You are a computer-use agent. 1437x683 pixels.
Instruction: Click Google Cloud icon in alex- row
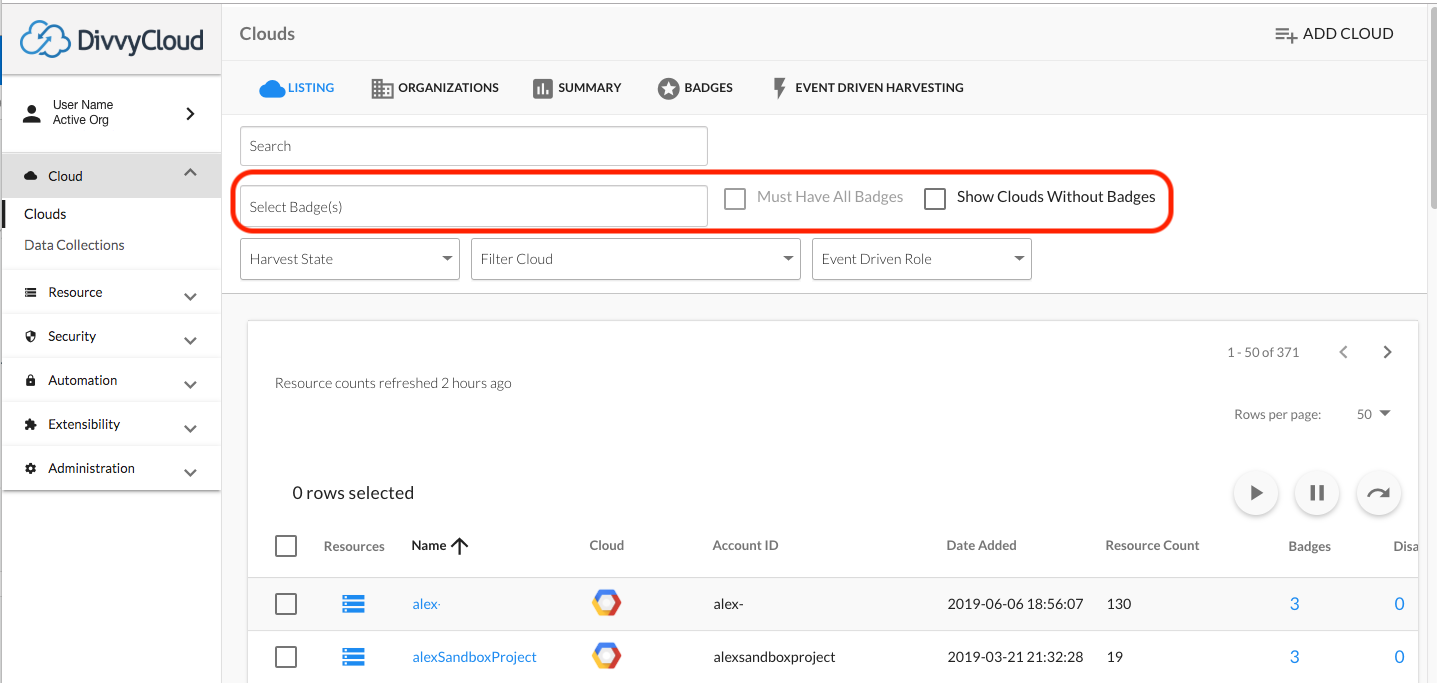[606, 603]
